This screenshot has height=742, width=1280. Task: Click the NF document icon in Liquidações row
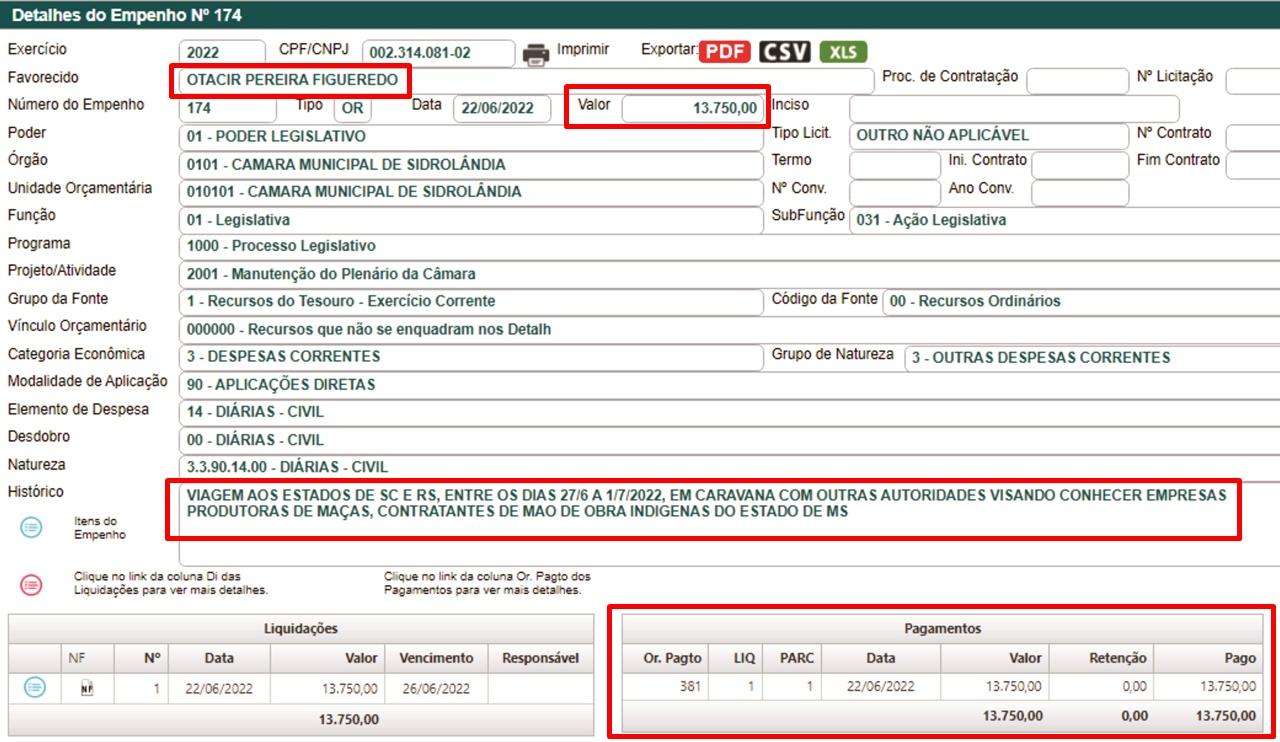87,688
